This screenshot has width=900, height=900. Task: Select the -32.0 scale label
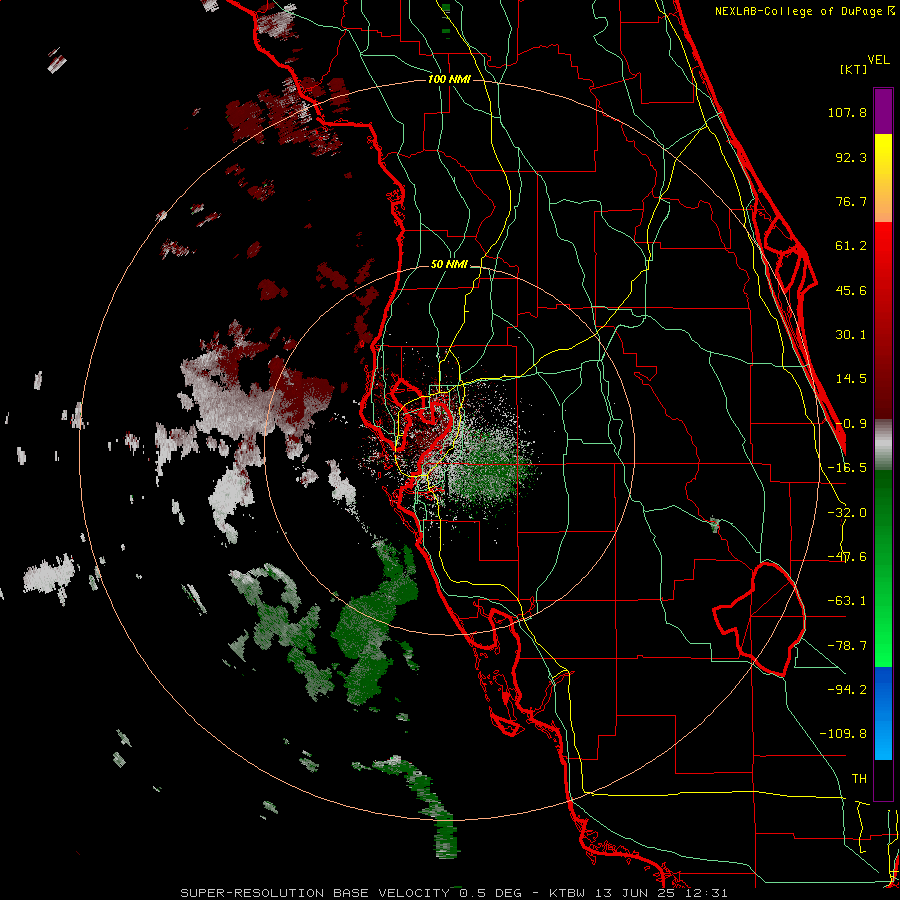coord(847,513)
